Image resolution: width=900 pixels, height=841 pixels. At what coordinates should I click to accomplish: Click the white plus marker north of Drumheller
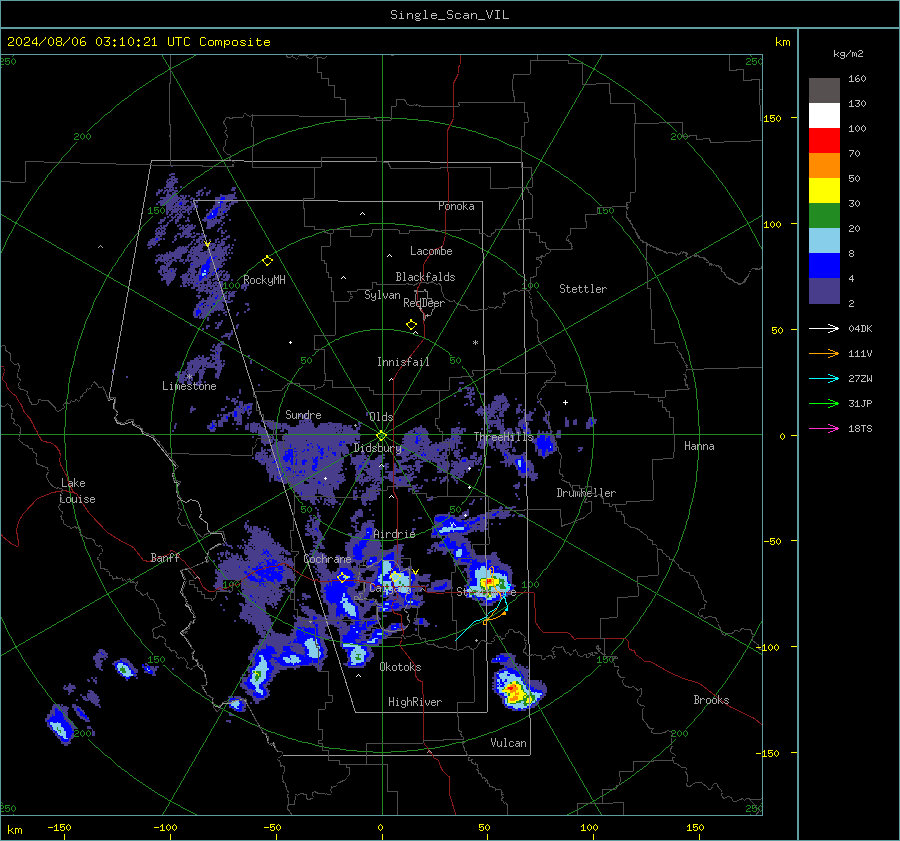pyautogui.click(x=565, y=402)
